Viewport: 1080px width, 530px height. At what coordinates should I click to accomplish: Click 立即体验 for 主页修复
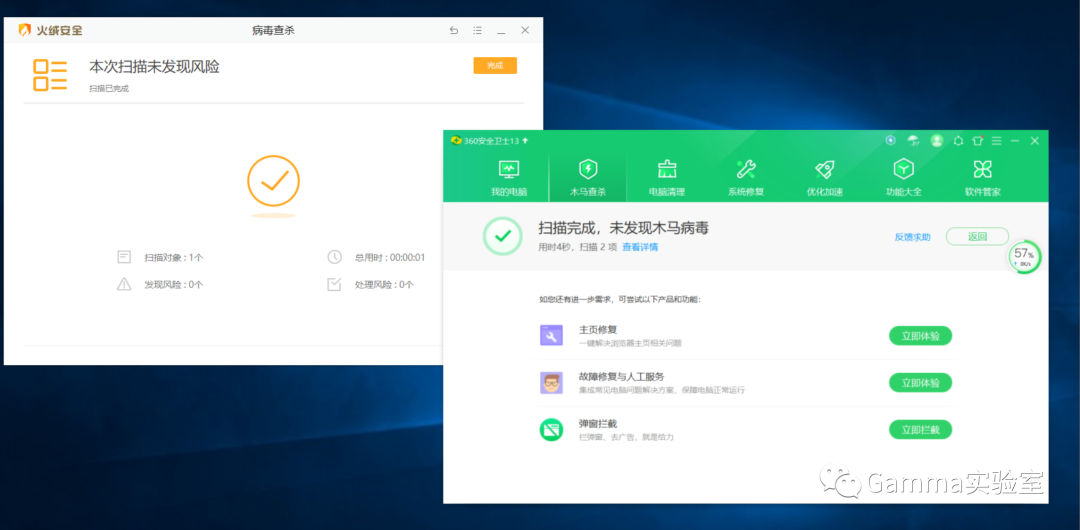click(920, 336)
